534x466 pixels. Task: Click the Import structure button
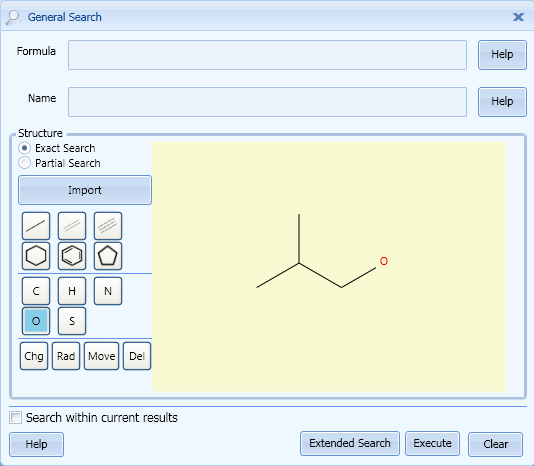[x=85, y=190]
